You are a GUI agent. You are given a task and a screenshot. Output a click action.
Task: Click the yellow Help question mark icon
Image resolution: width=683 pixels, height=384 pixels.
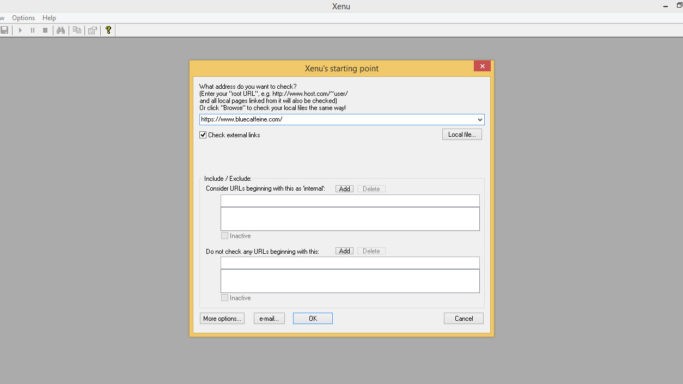point(108,30)
